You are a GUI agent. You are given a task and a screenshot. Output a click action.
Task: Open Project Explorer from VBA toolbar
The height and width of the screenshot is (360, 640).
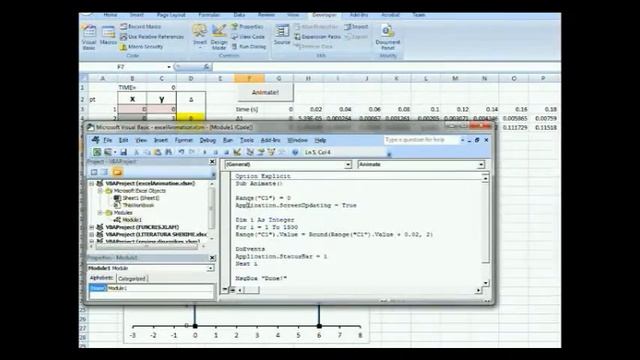coord(250,152)
